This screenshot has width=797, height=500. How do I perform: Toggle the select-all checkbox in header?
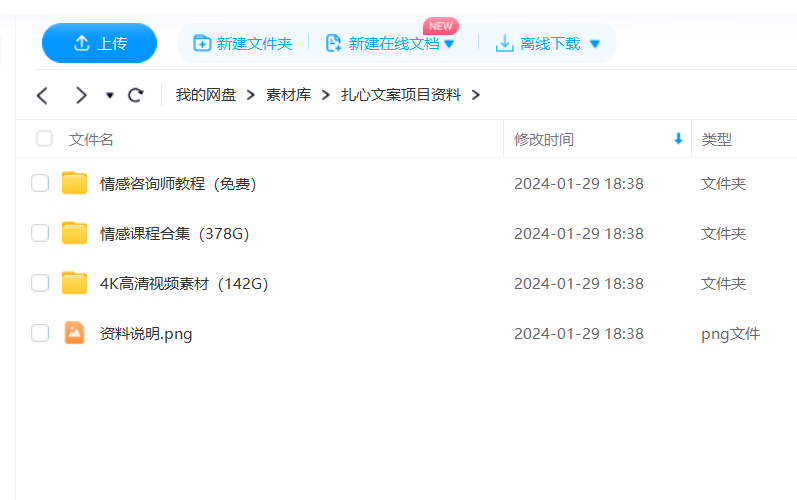44,139
